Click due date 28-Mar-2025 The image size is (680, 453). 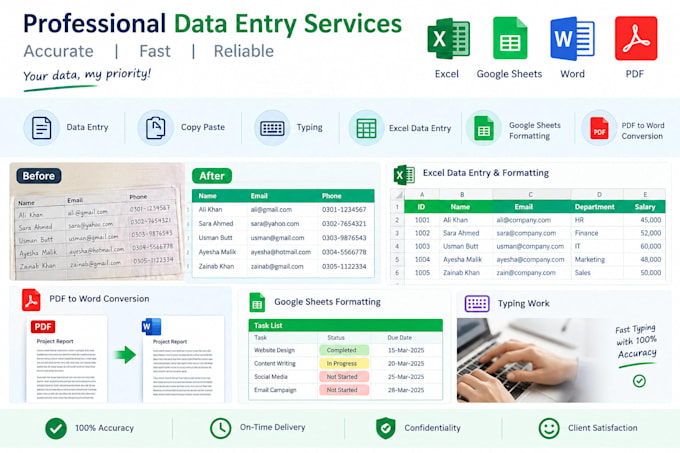click(x=406, y=390)
